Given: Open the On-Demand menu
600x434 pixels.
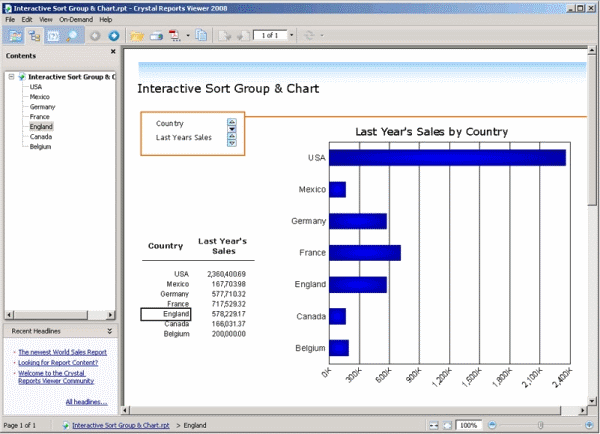Looking at the screenshot, I should [x=74, y=19].
